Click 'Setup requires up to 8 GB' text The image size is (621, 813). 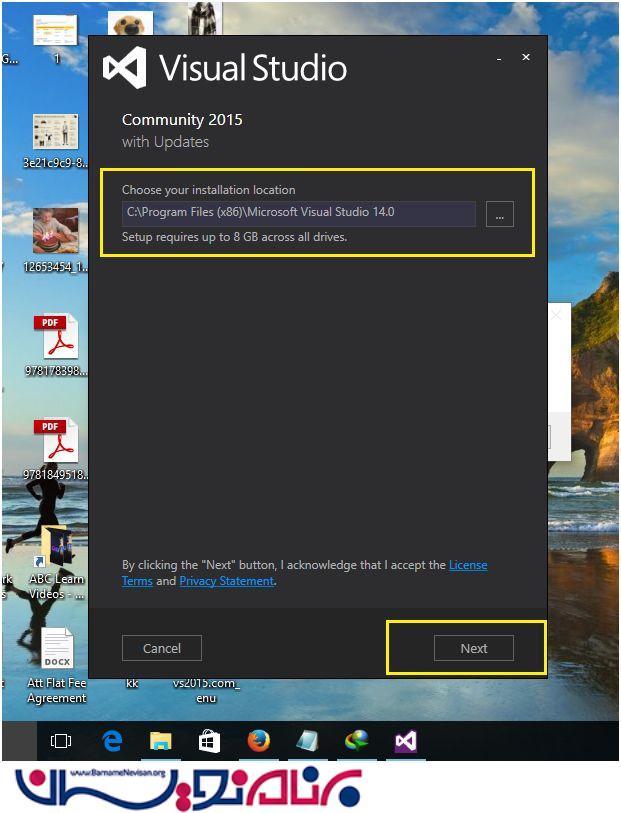click(234, 237)
